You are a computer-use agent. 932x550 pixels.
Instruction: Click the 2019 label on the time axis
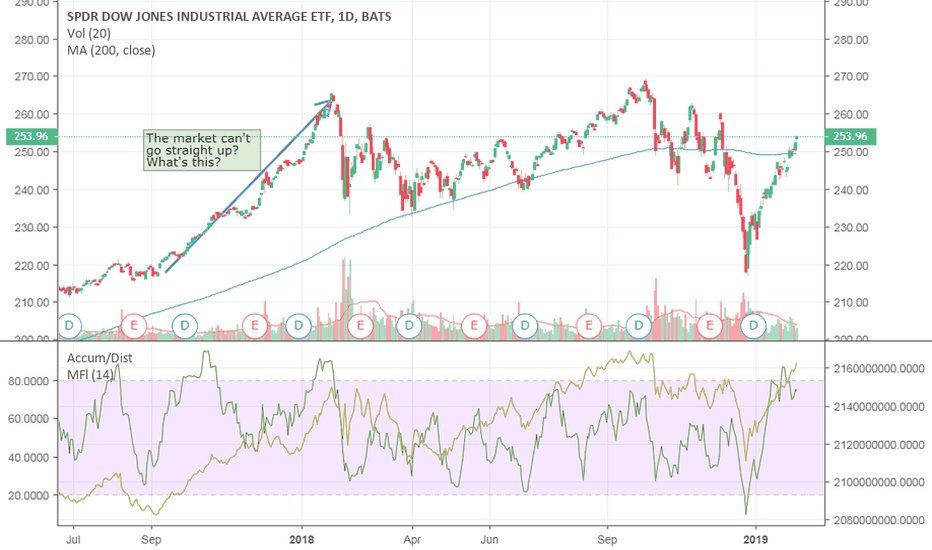[x=756, y=540]
